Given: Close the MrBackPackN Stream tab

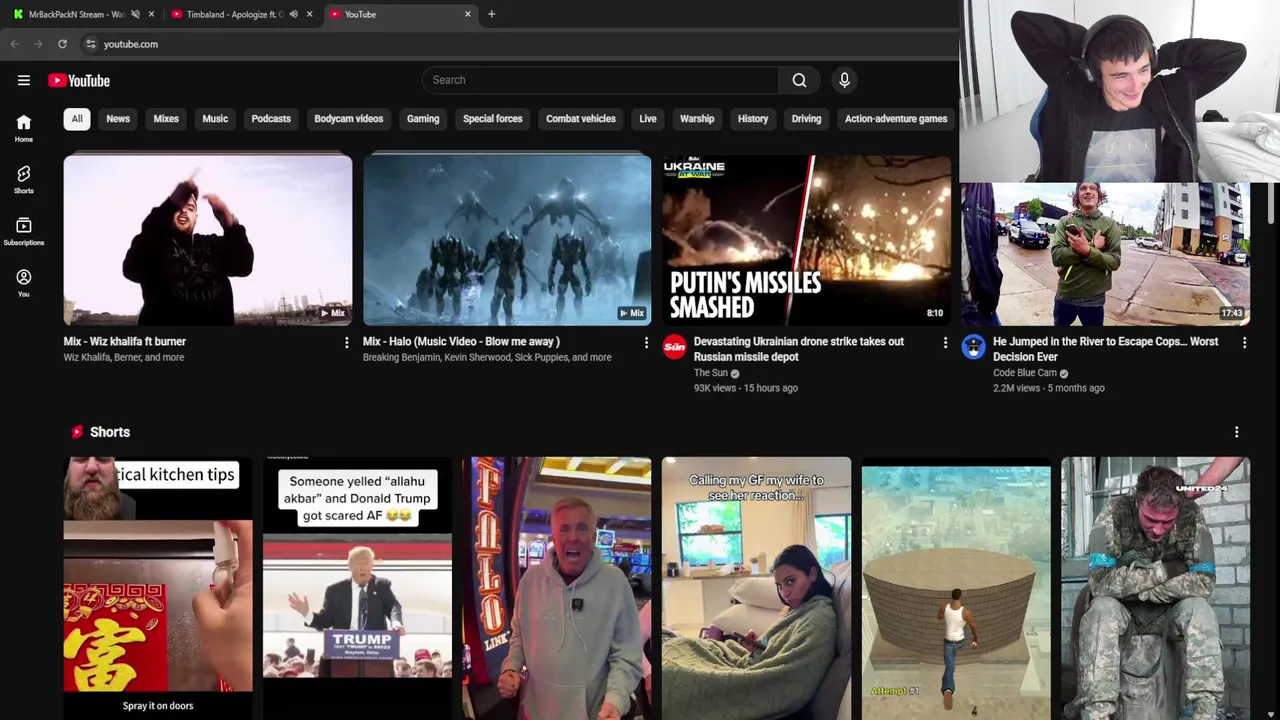Looking at the screenshot, I should (x=151, y=14).
